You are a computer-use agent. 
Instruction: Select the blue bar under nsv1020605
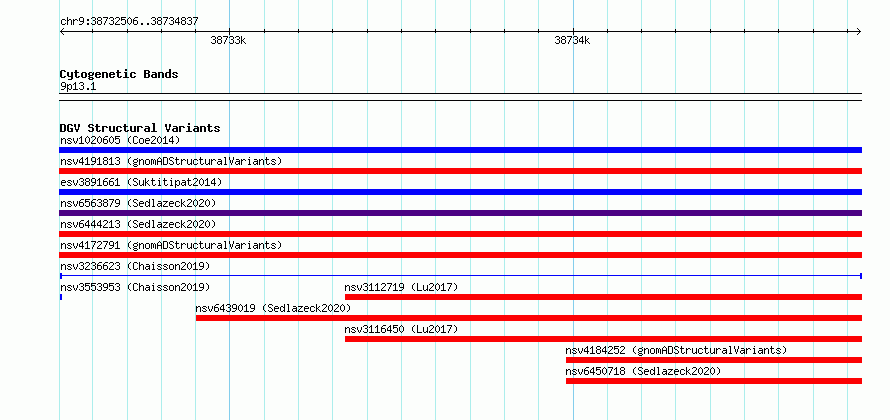[x=460, y=150]
